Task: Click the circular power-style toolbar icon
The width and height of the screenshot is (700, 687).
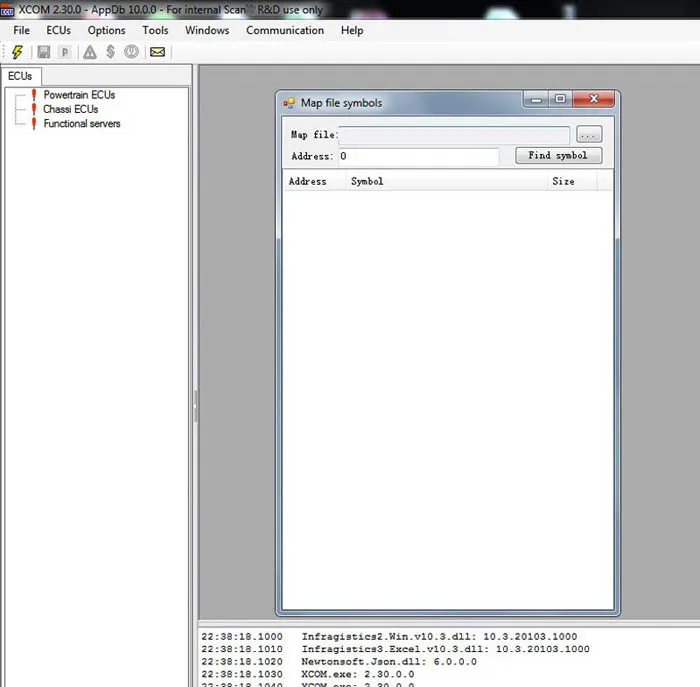Action: (131, 52)
